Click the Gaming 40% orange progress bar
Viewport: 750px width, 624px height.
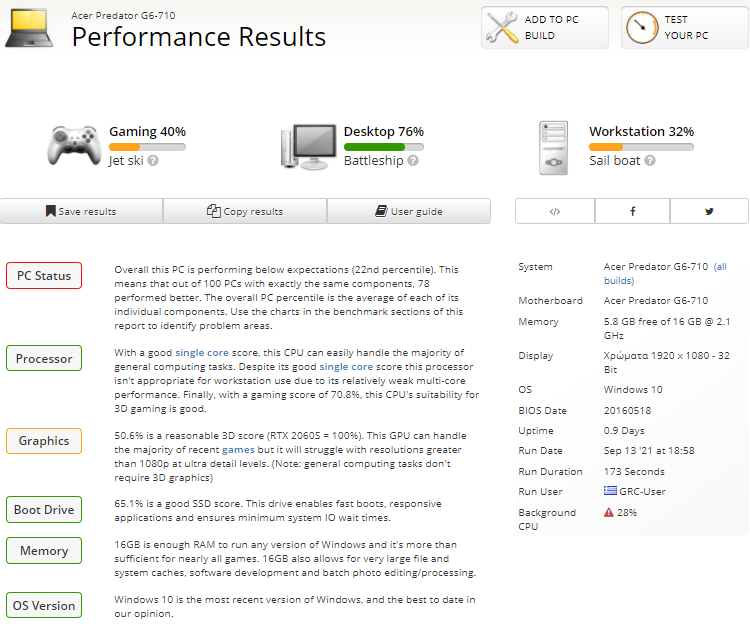click(147, 147)
